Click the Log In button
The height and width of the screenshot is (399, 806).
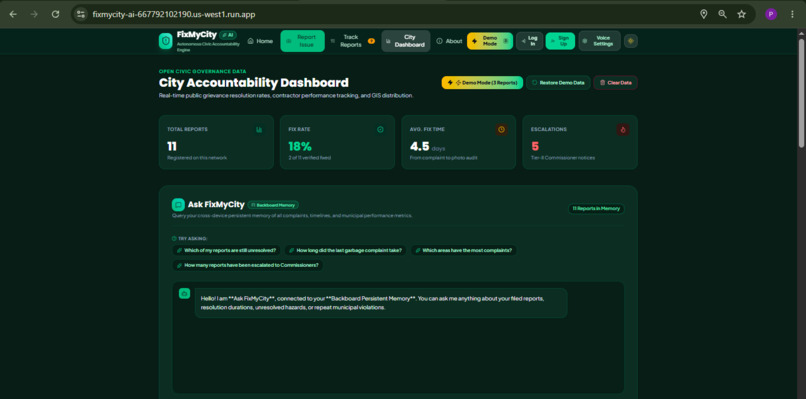point(529,41)
